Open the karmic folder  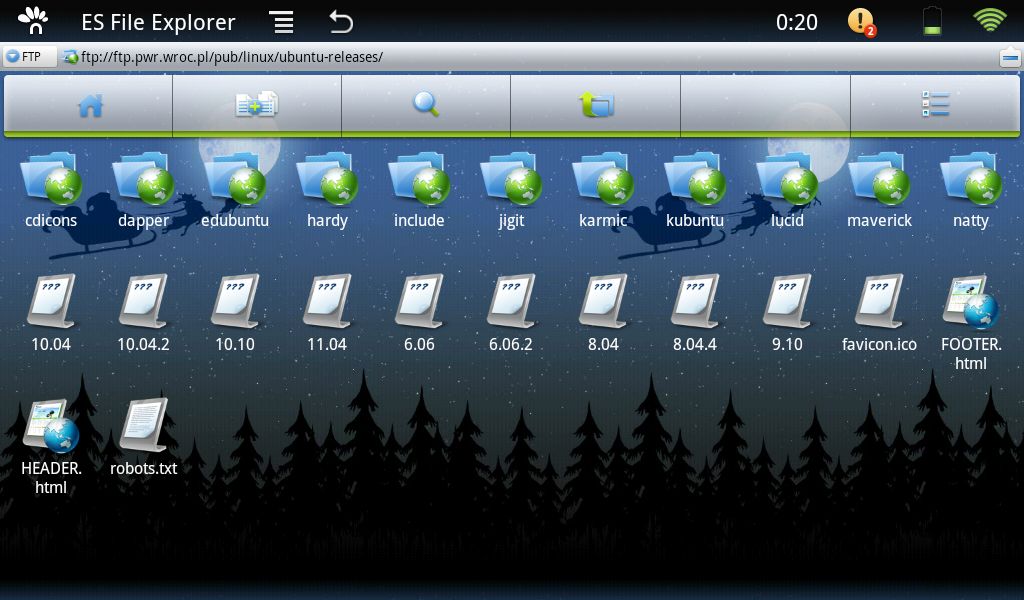603,190
